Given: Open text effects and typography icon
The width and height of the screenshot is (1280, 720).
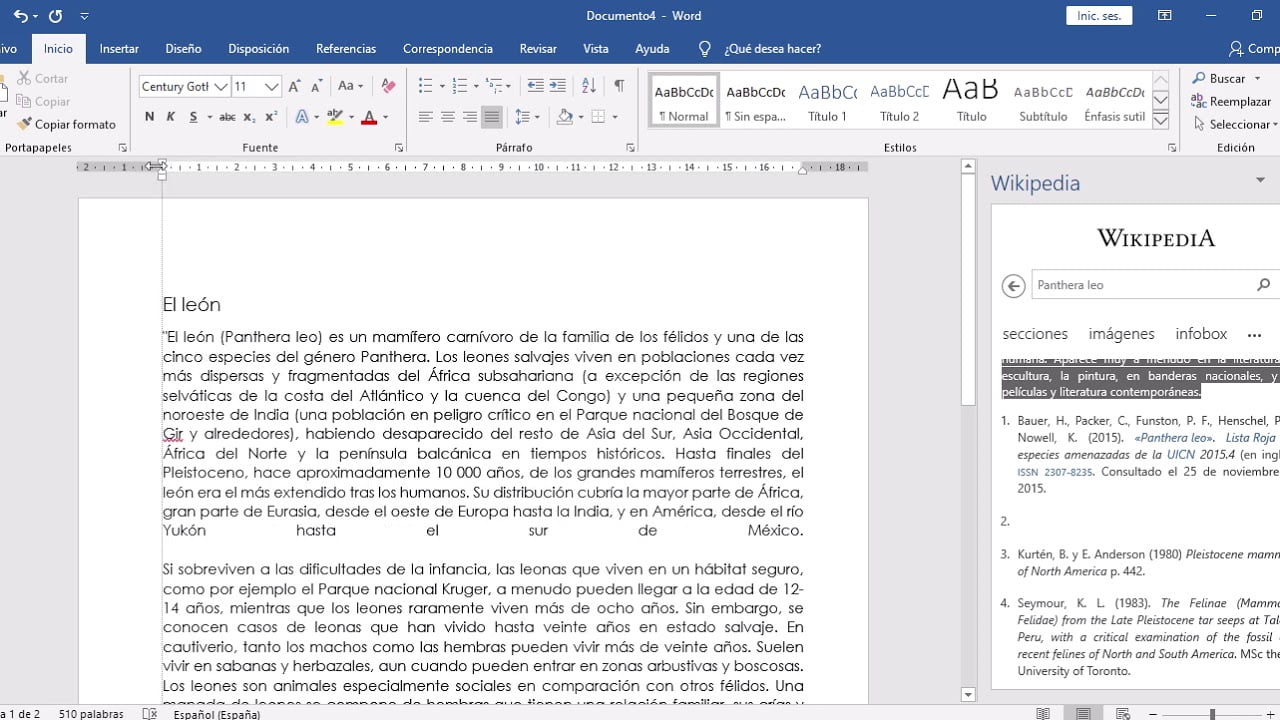Looking at the screenshot, I should [x=301, y=118].
